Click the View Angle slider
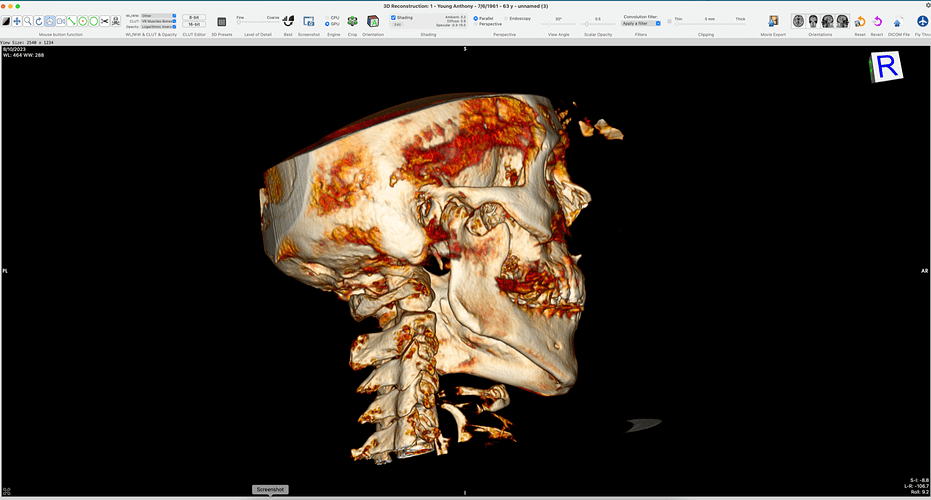 coord(558,24)
